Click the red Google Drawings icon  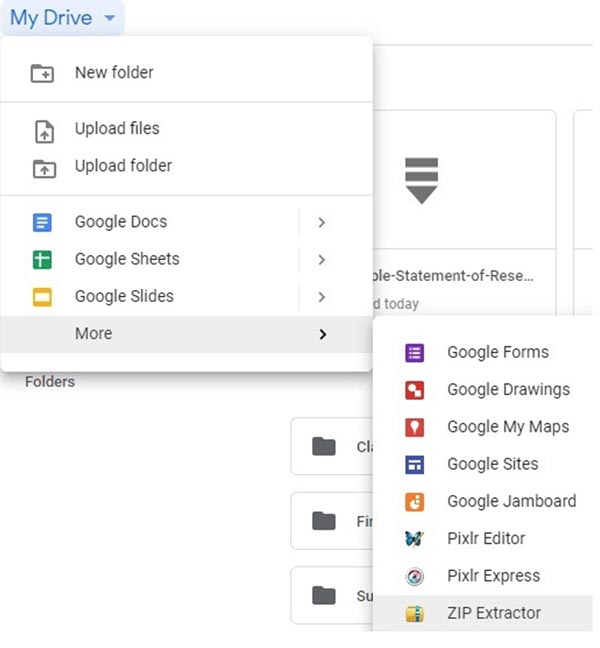414,390
